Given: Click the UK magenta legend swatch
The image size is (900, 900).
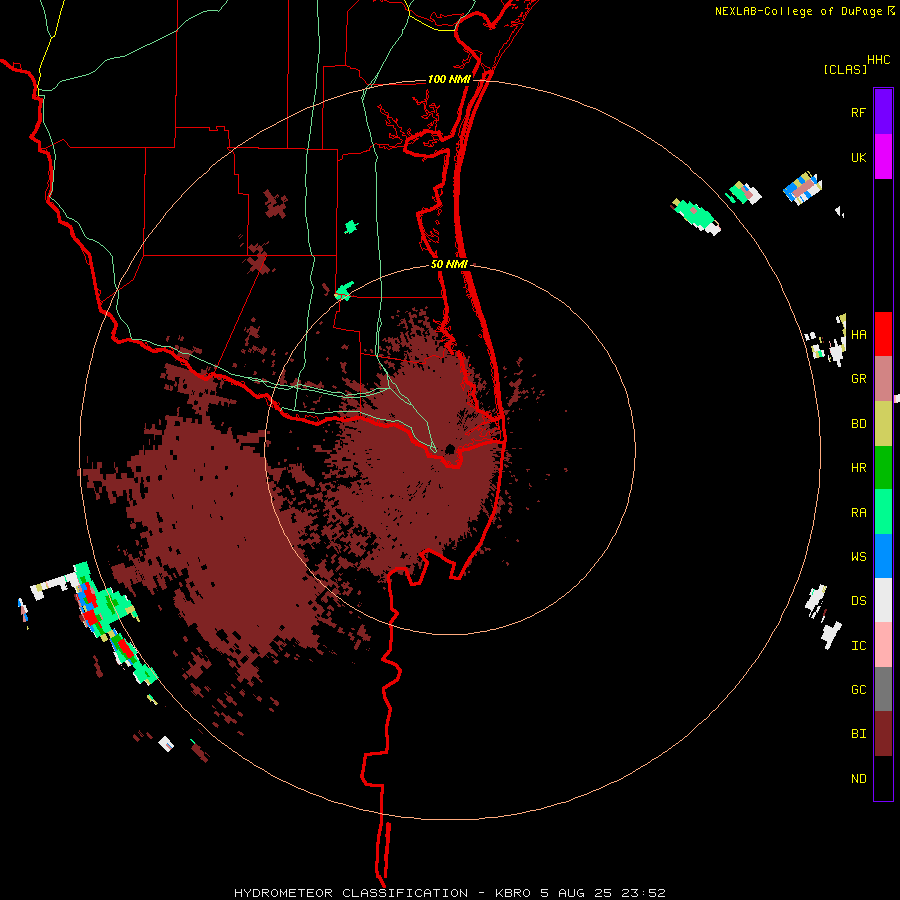Looking at the screenshot, I should tap(883, 157).
